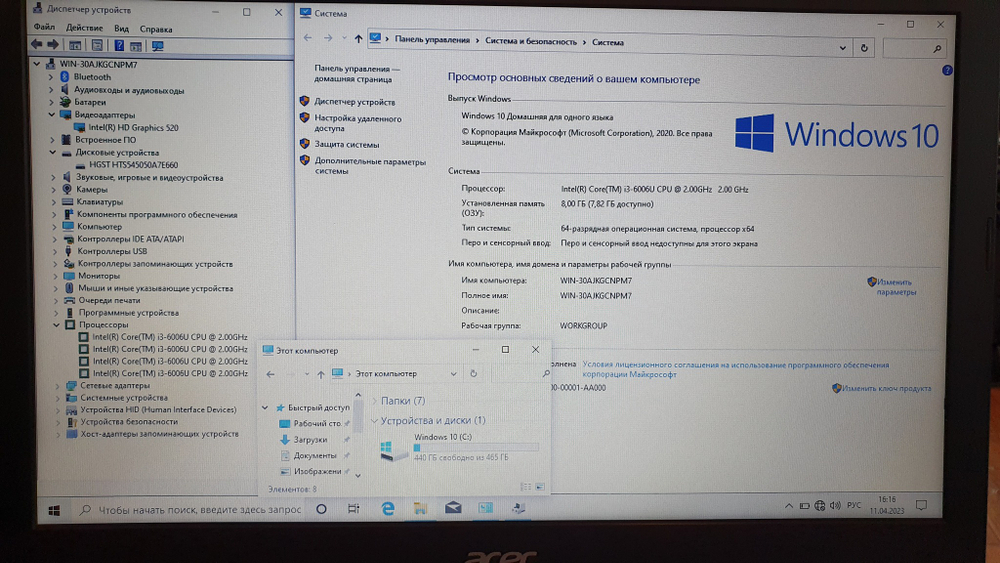Select Быстрый доступ in navigation pane
Screen dimensions: 1000x563
tap(318, 407)
